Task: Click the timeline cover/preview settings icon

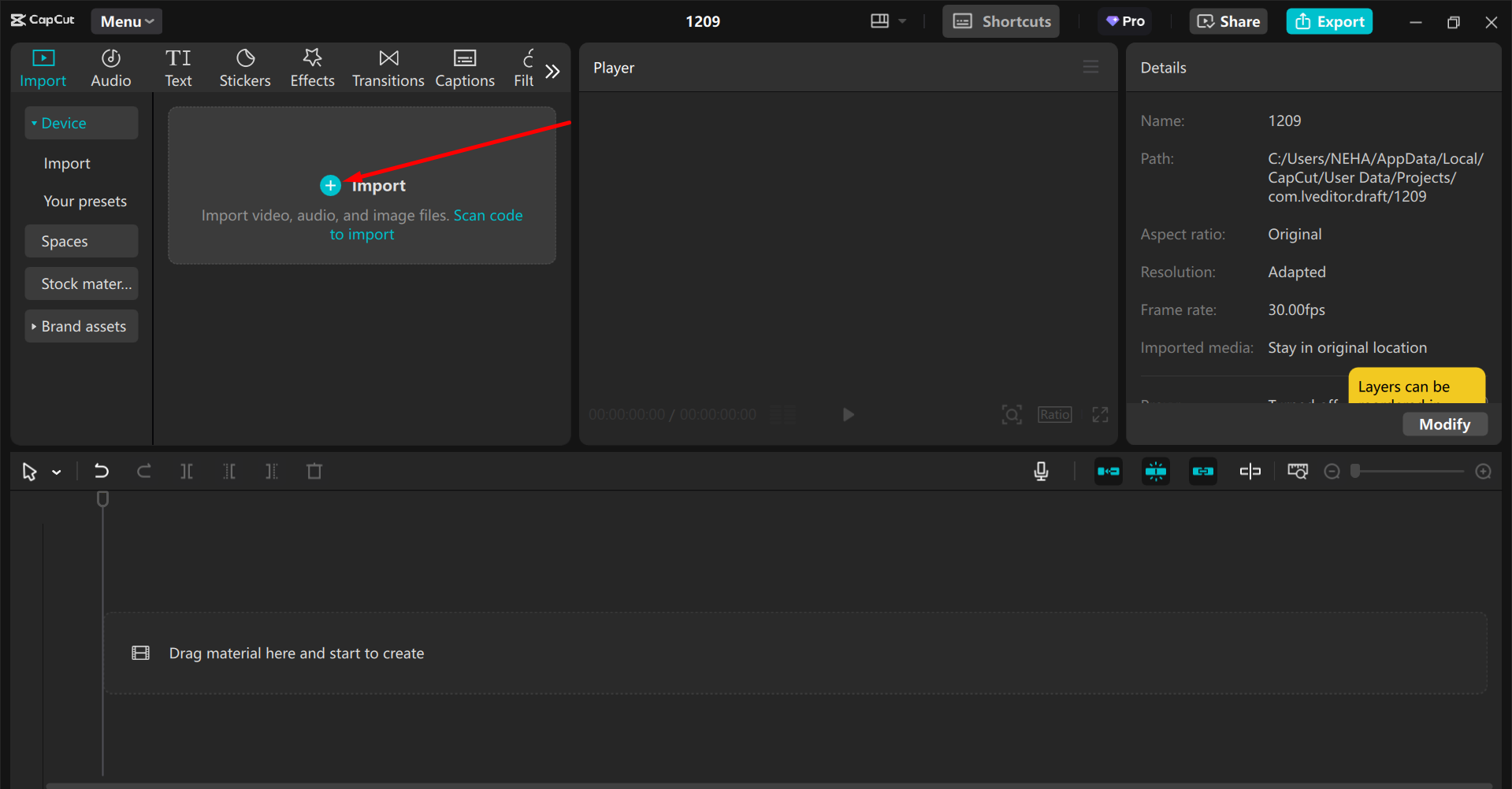Action: click(1298, 471)
